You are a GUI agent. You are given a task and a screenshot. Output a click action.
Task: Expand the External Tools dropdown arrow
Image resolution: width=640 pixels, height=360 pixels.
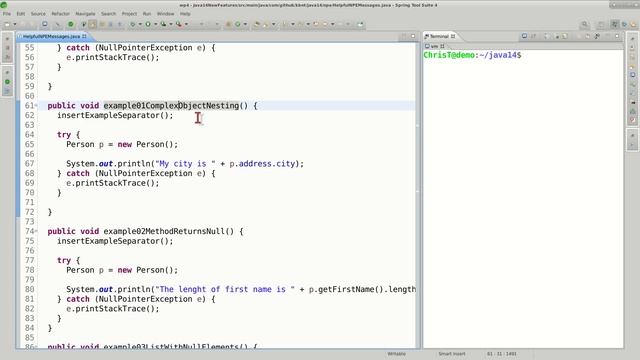187,24
